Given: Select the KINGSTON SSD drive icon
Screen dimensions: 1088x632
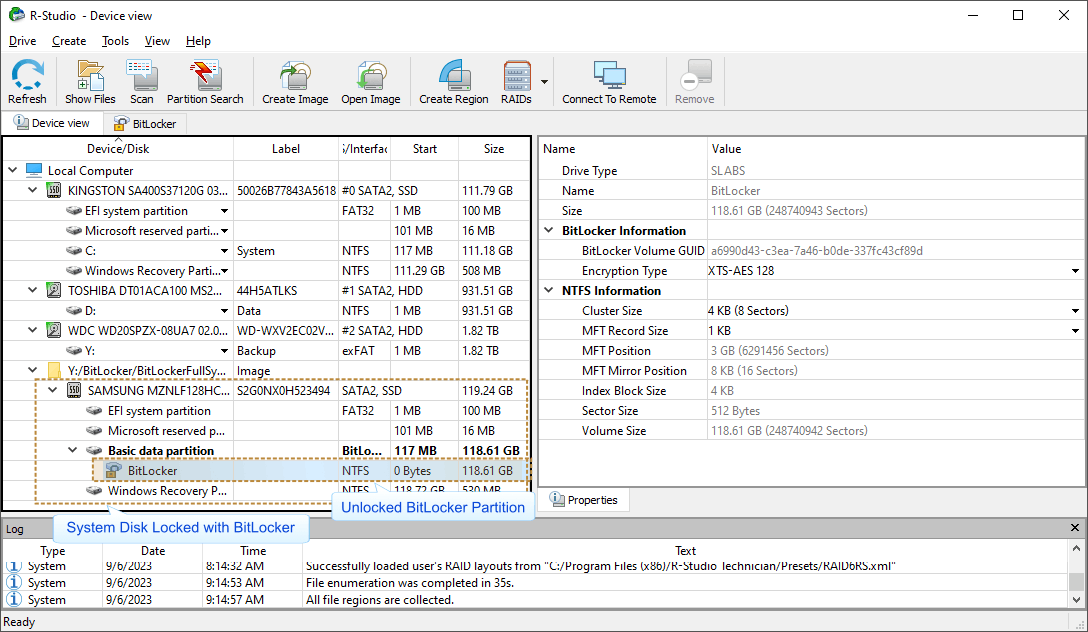Looking at the screenshot, I should (x=53, y=190).
